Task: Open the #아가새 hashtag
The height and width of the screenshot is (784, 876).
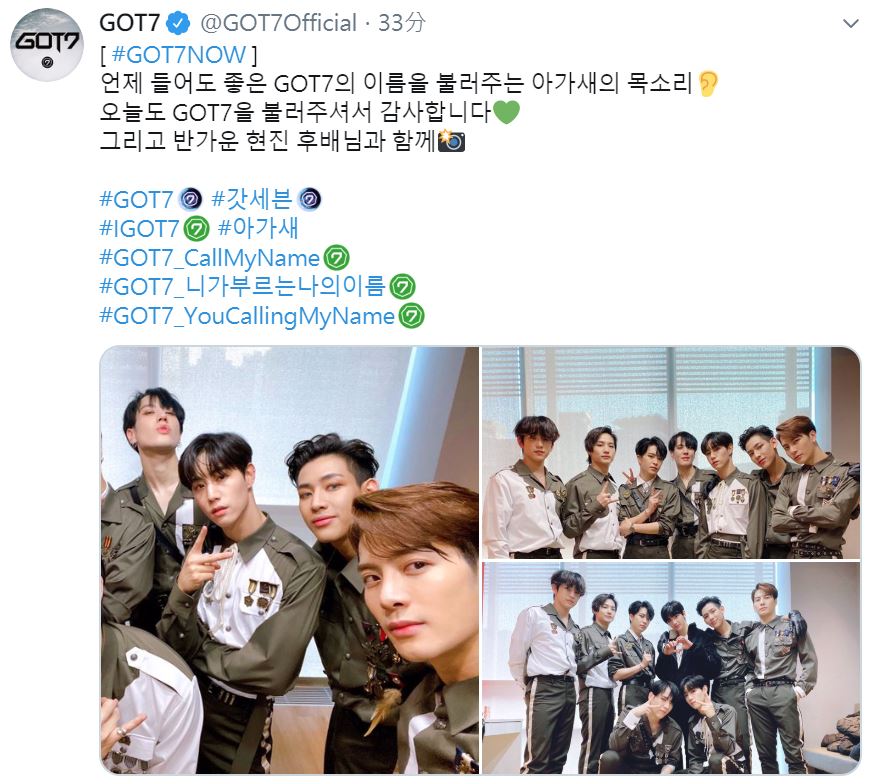Action: (x=258, y=228)
